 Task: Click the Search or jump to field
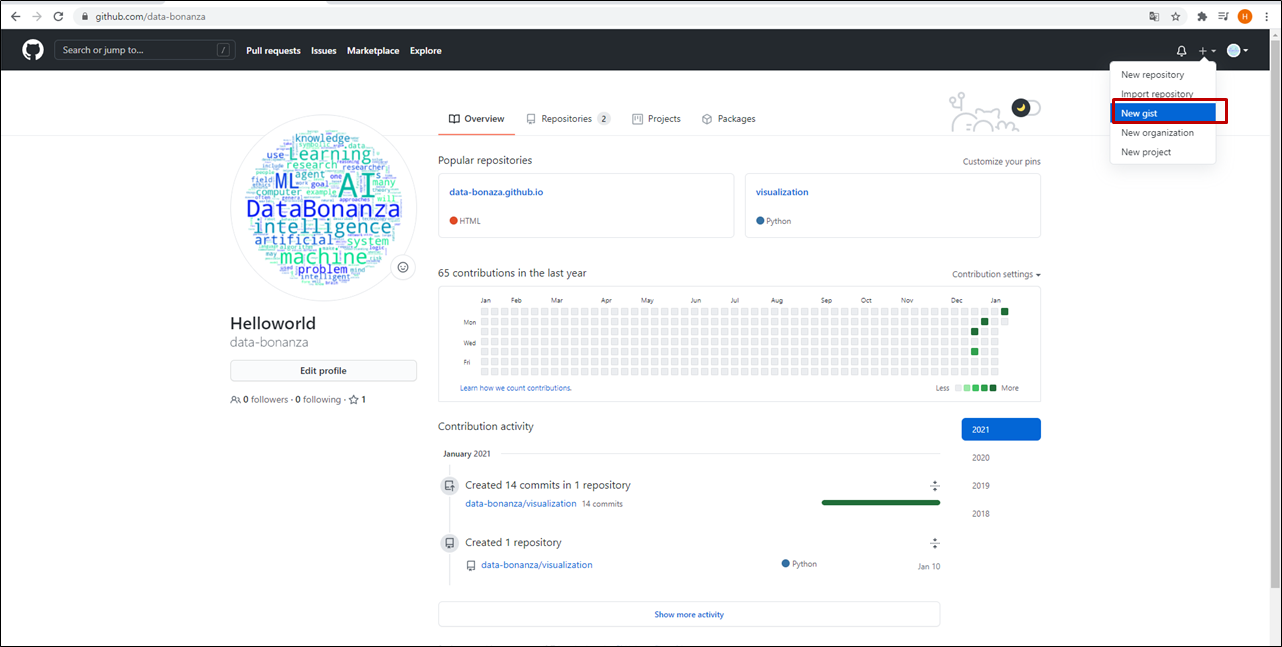click(x=145, y=50)
